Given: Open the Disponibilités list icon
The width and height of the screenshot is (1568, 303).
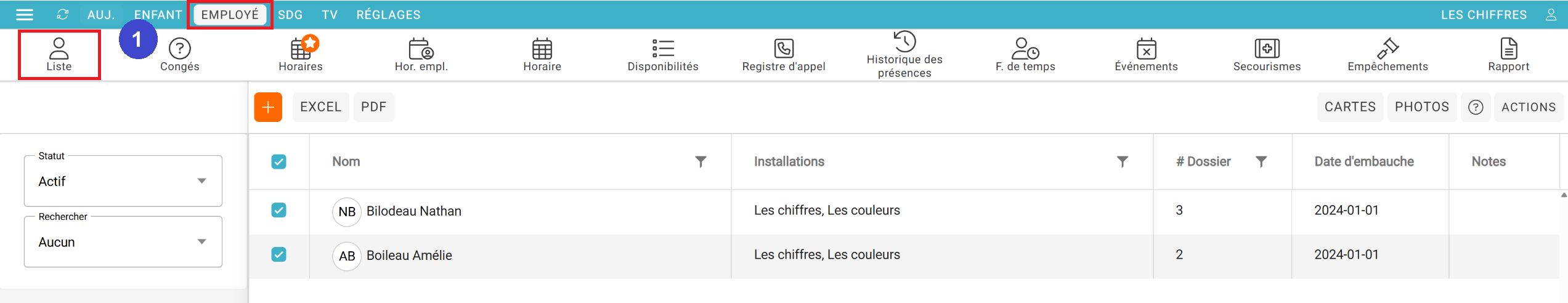Looking at the screenshot, I should (662, 54).
